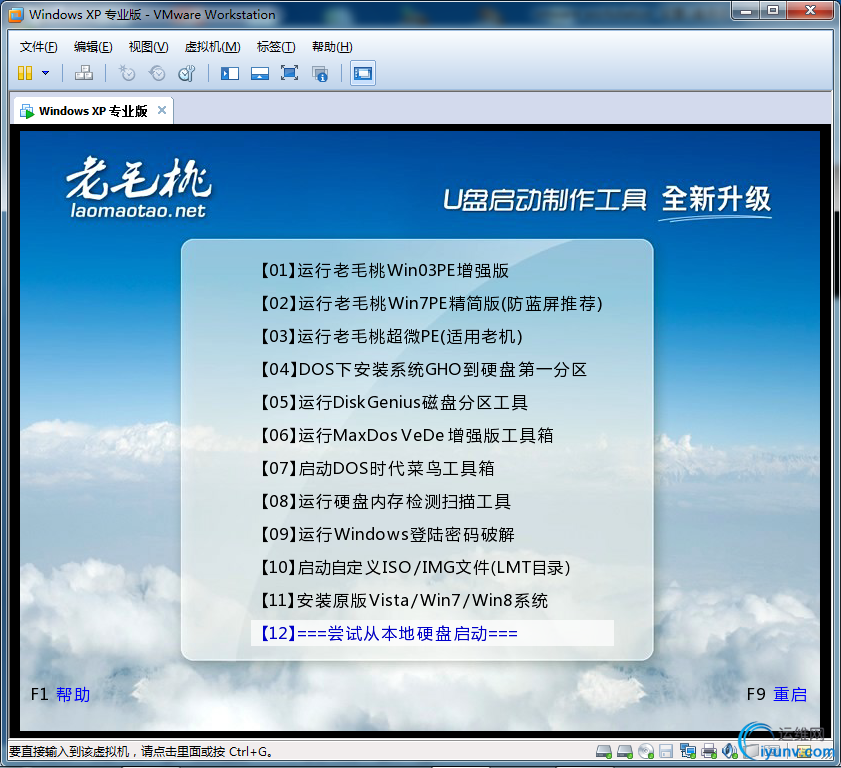This screenshot has height=768, width=841.
Task: Open the 文件(F) menu
Action: [x=38, y=47]
